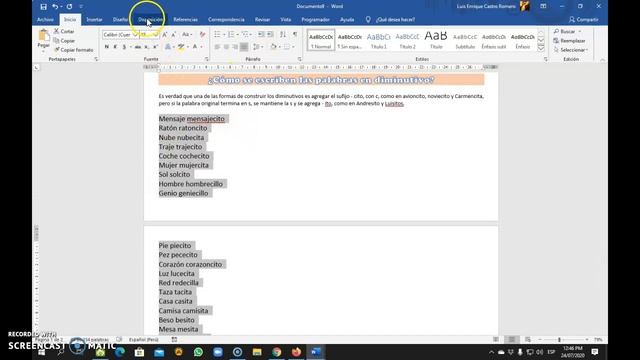Open the Windows Start menu
Screen dimensions: 640x360
coord(42,352)
